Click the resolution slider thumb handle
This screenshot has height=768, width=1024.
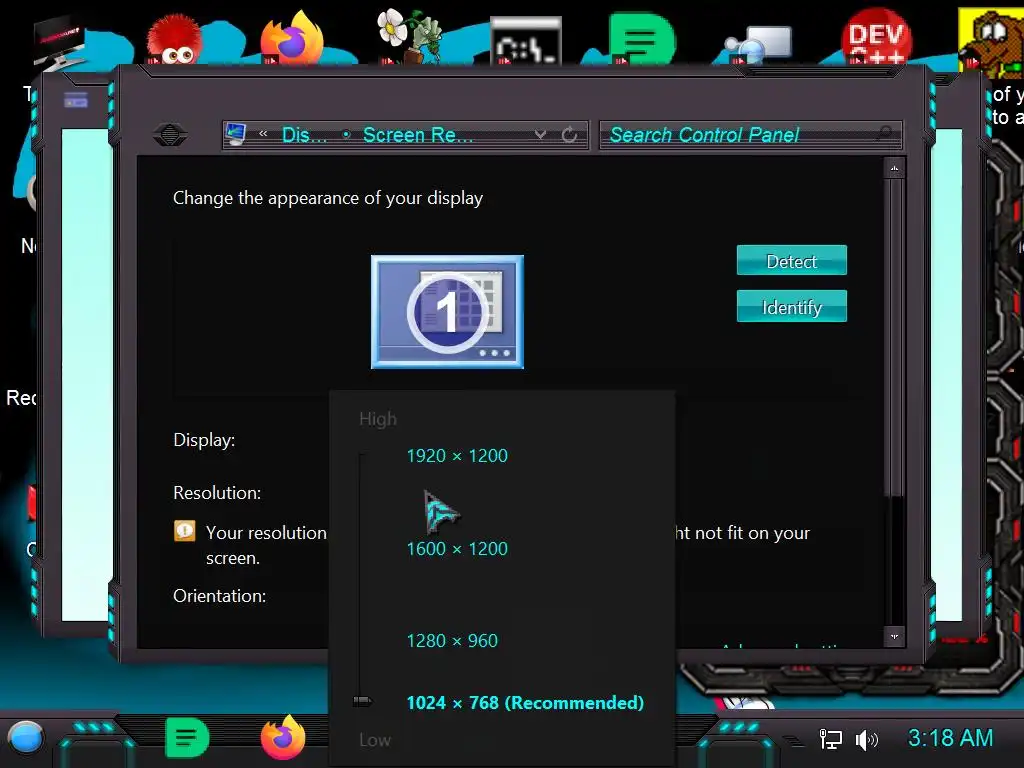(x=362, y=701)
